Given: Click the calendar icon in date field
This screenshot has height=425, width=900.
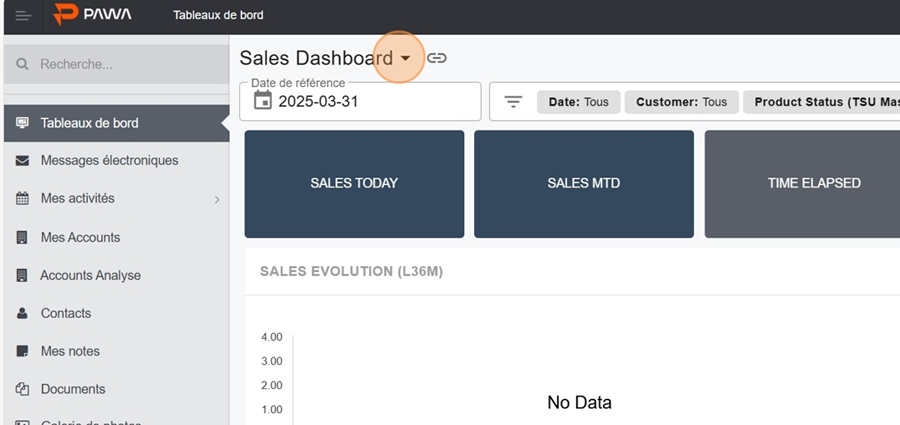Looking at the screenshot, I should click(263, 101).
